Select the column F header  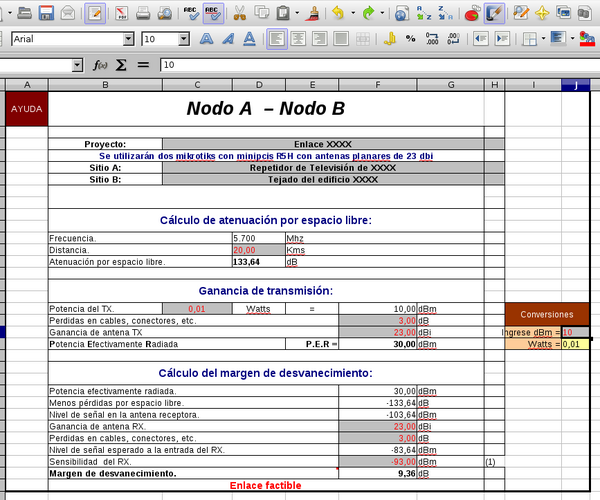[x=378, y=85]
